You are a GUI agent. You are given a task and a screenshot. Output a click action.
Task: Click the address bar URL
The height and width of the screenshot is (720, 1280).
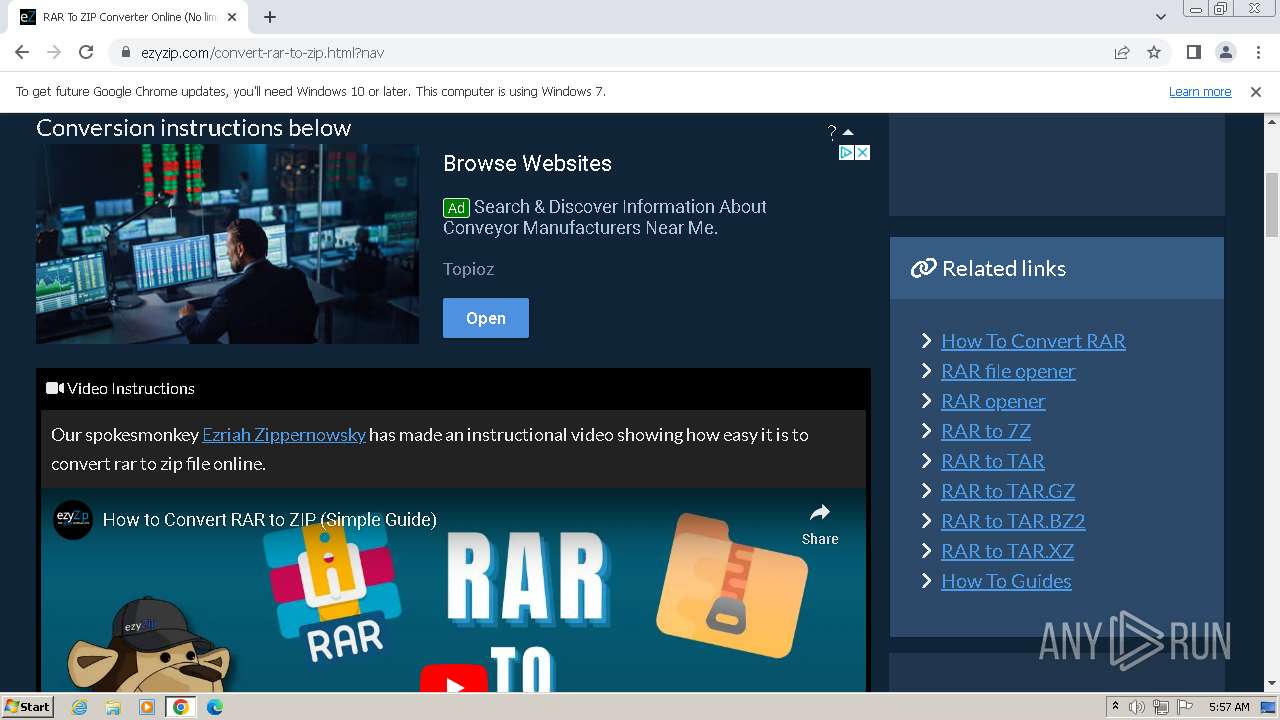[x=262, y=53]
